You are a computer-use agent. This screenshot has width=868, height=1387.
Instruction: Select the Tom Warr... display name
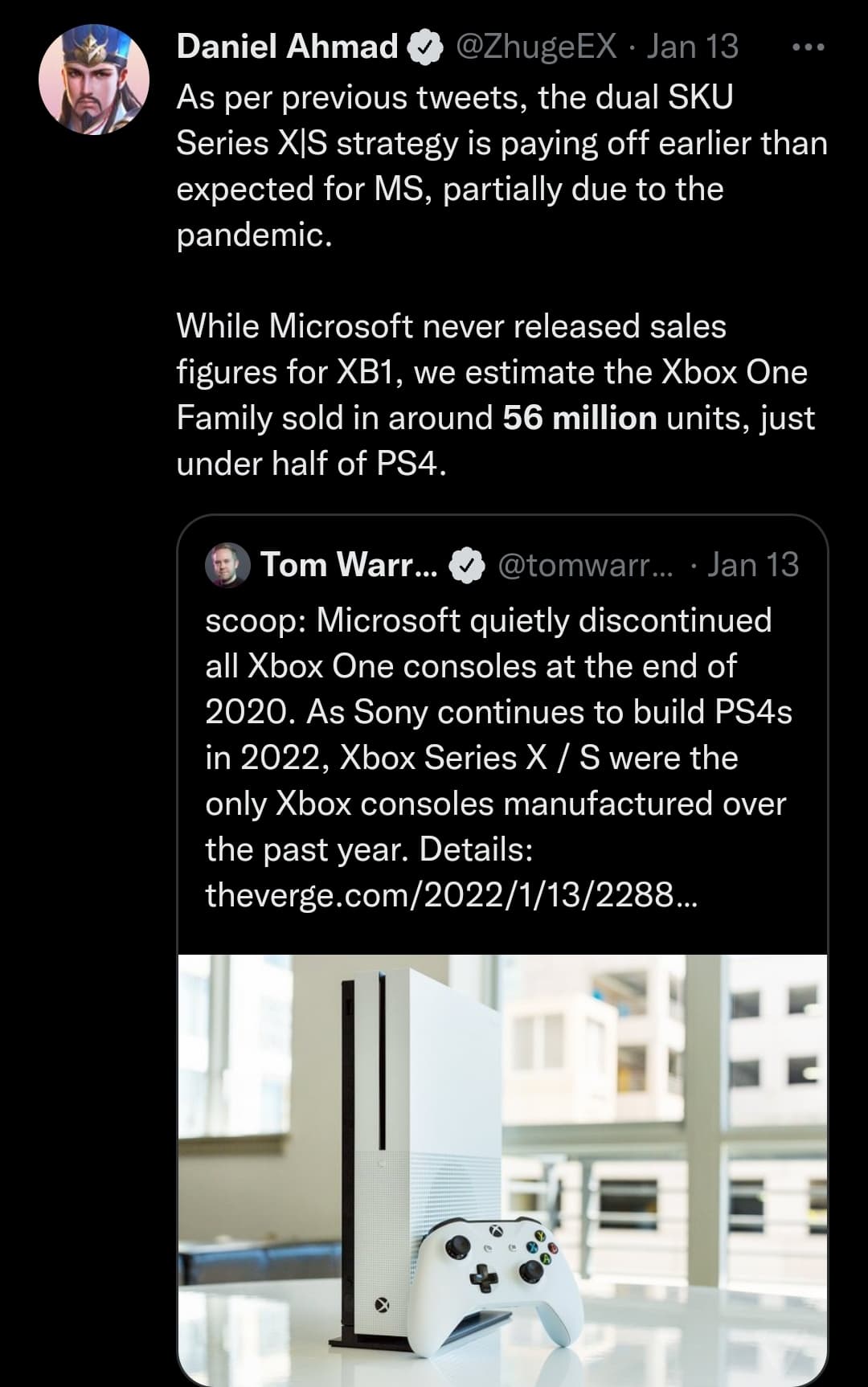click(x=349, y=565)
